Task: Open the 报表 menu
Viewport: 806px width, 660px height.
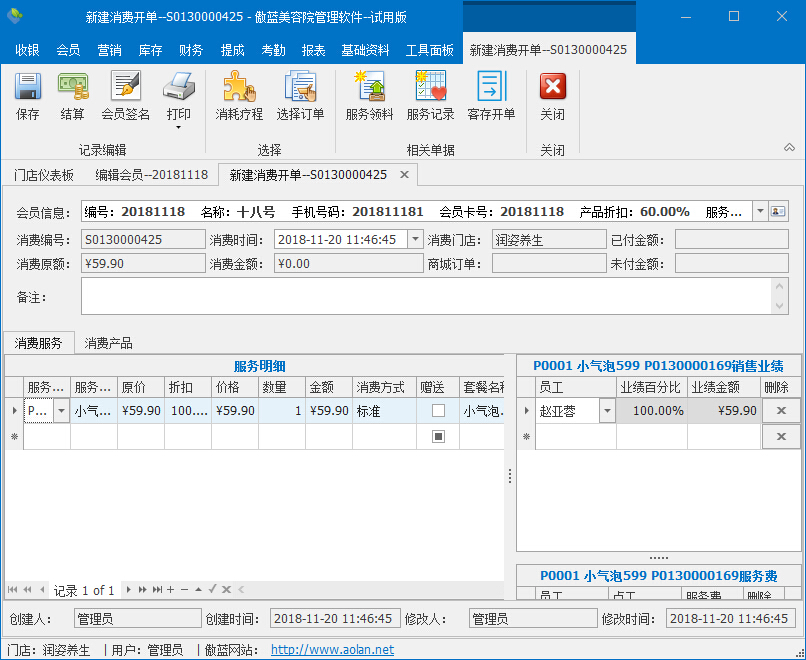Action: tap(314, 50)
